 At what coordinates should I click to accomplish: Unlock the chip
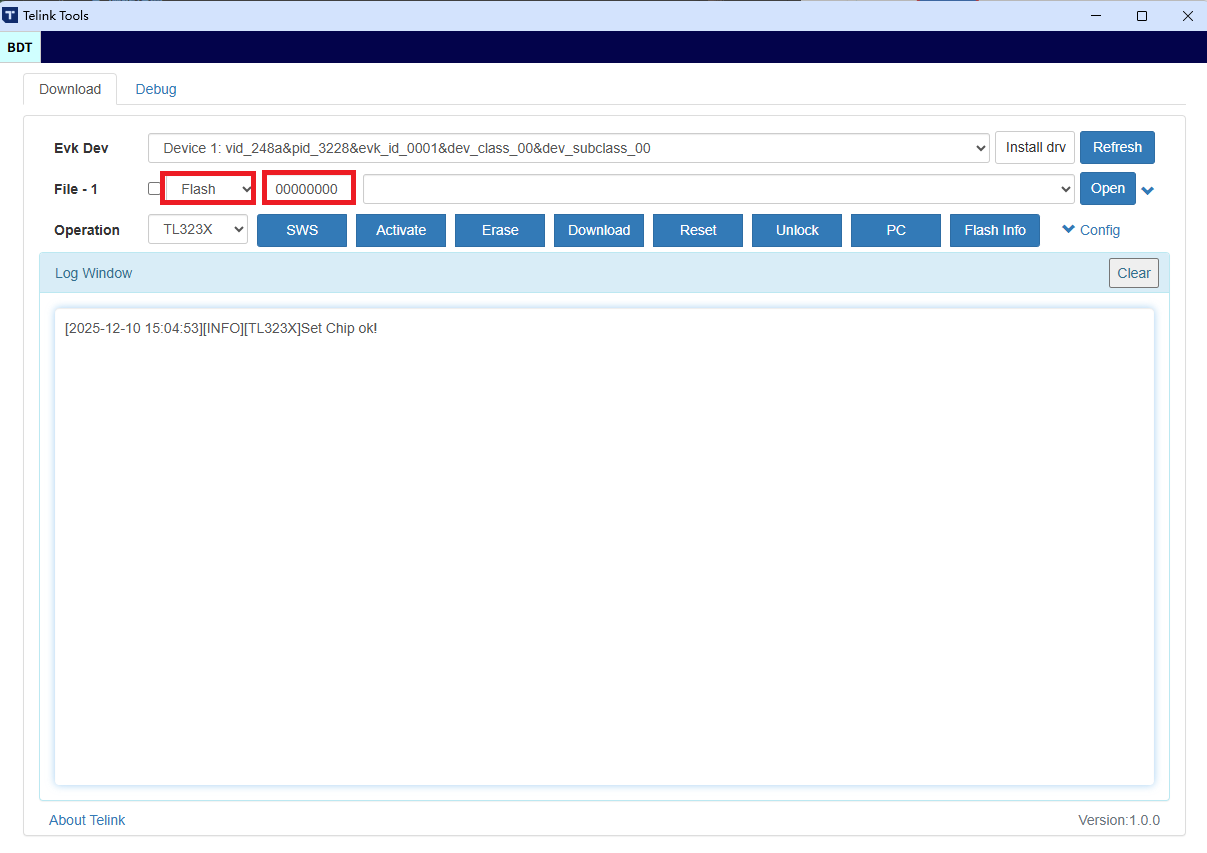coord(796,230)
